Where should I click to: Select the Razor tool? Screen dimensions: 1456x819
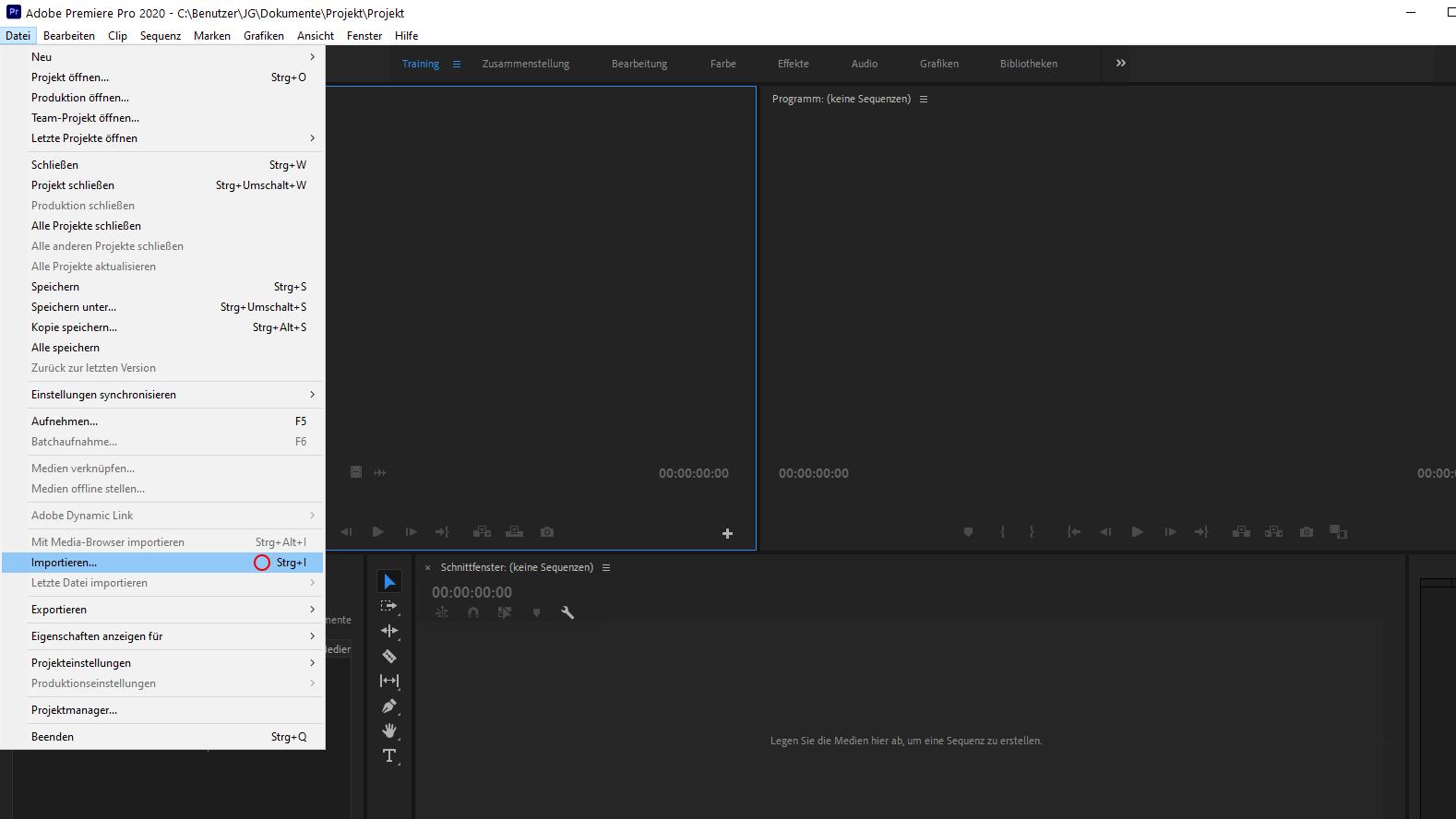tap(389, 656)
